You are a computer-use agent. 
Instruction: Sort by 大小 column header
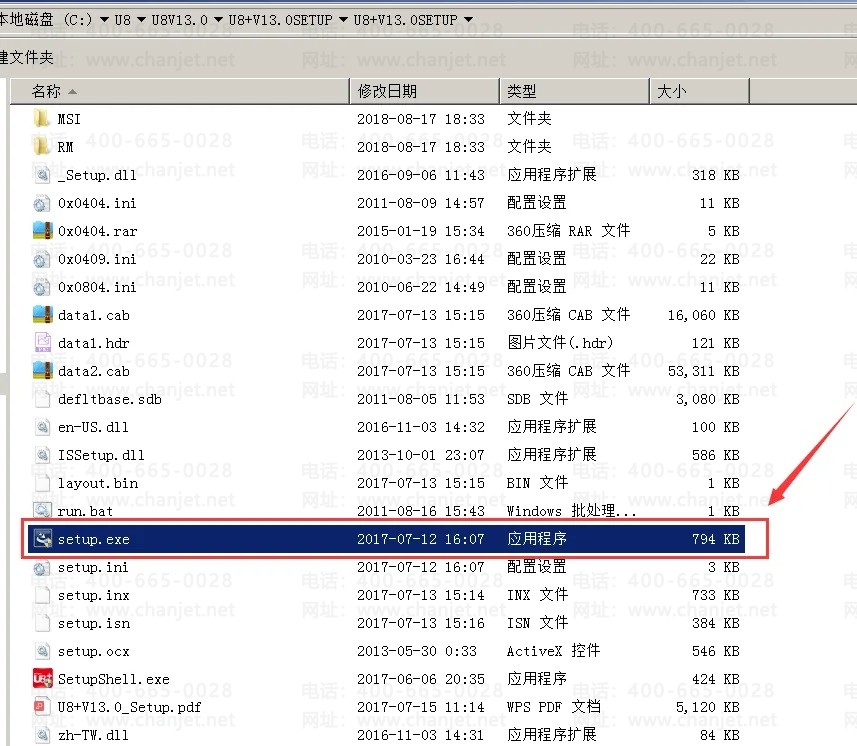click(x=699, y=91)
